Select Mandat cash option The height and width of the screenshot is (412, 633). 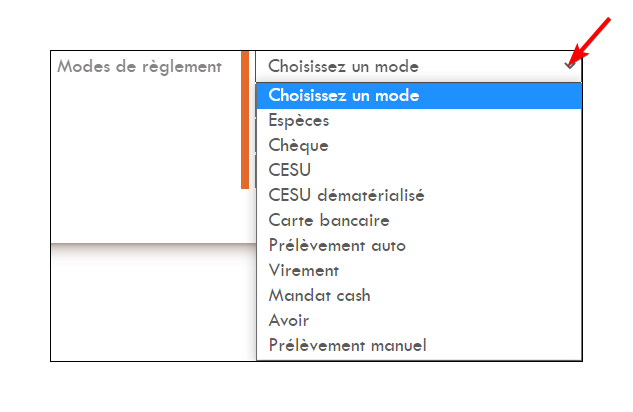coord(419,296)
